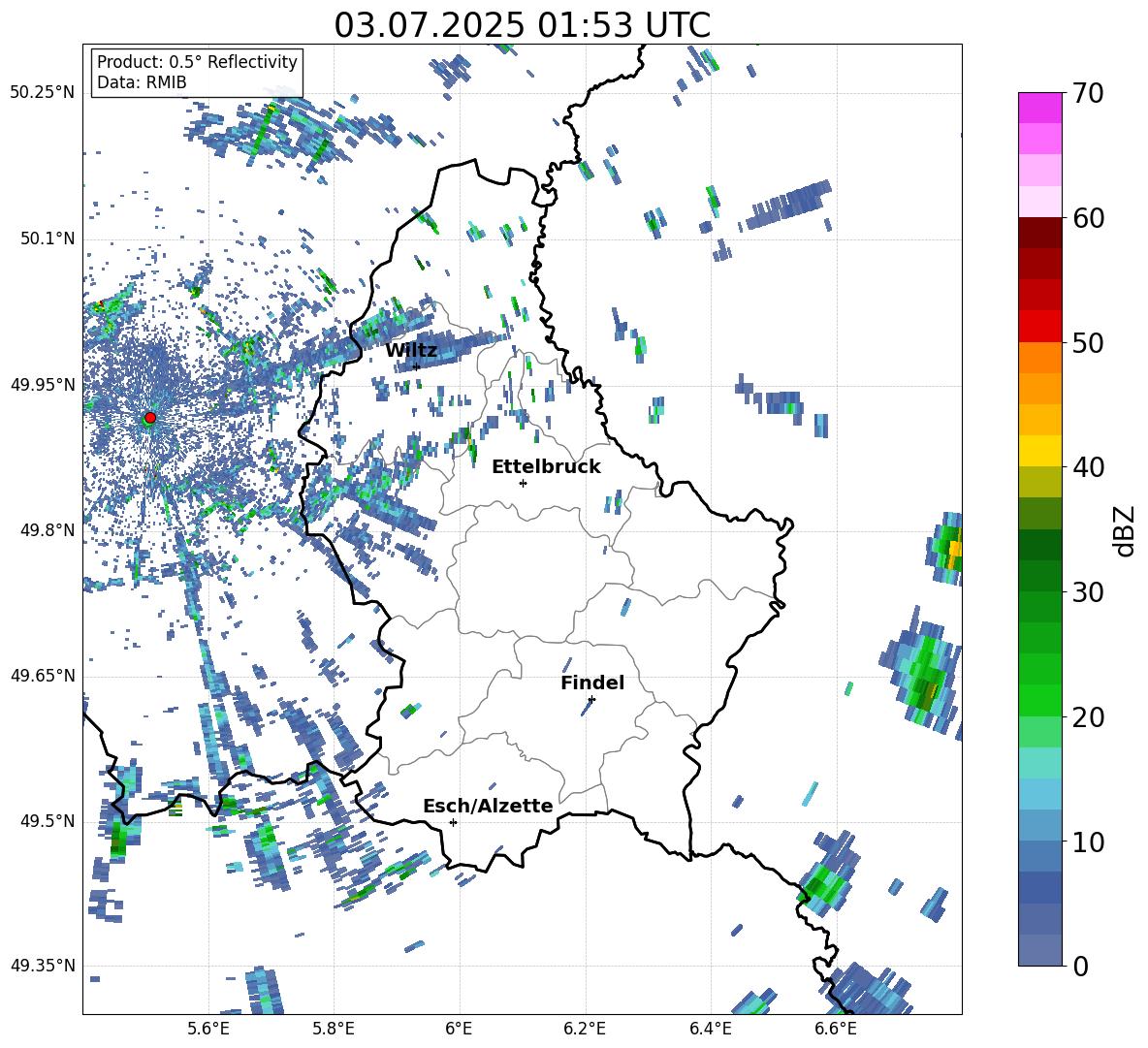This screenshot has height=1048, width=1148.
Task: Click the 49.35°N latitude label
Action: click(x=43, y=966)
